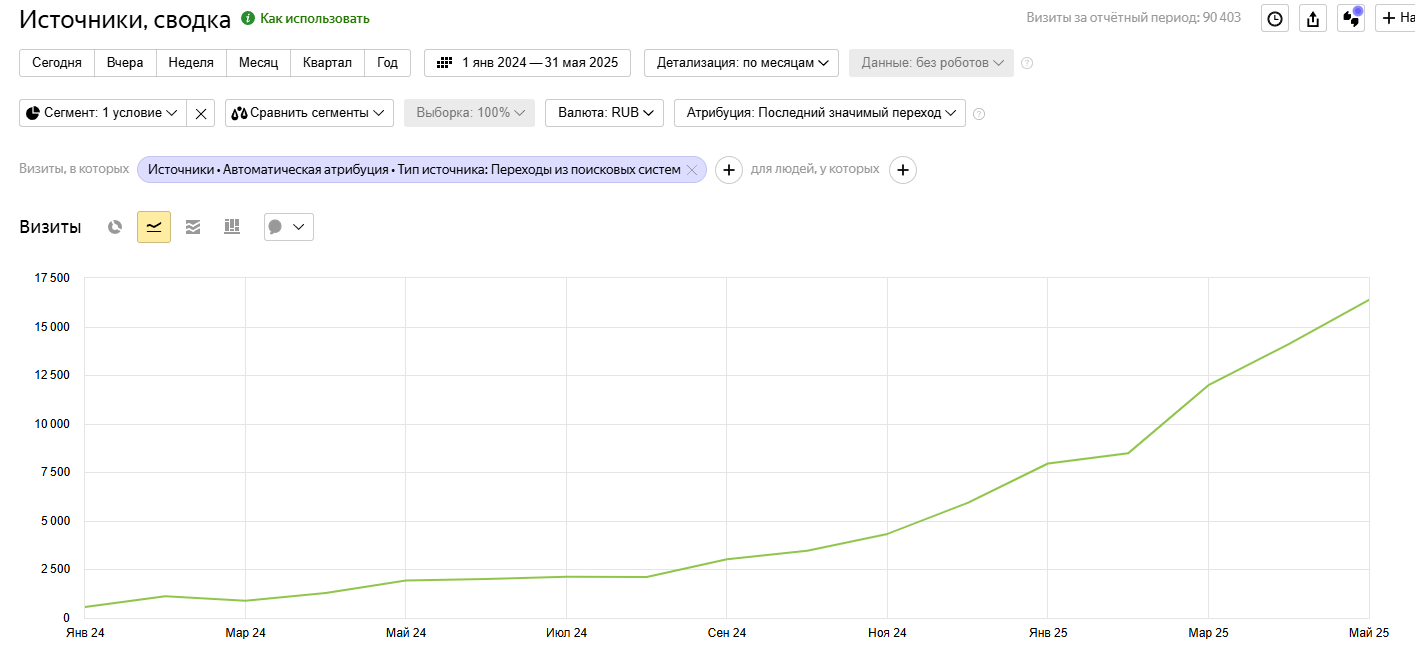
Task: Open the date range picker field
Action: [527, 63]
